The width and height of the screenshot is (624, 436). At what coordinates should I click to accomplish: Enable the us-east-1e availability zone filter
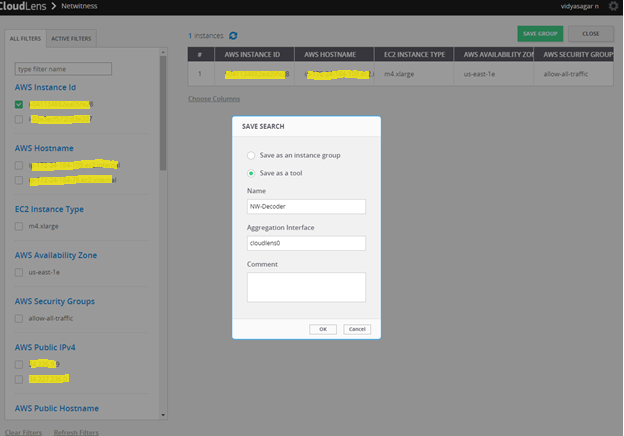[x=19, y=272]
